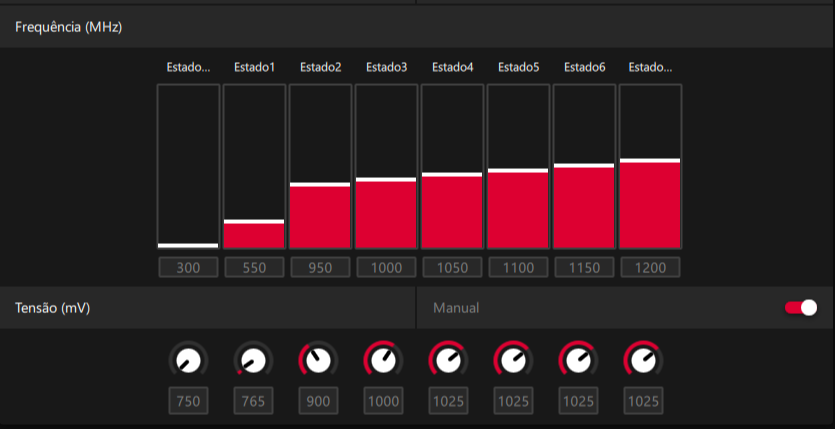Adjust the Estado5 frequency slider bar
The width and height of the screenshot is (835, 429).
[x=519, y=167]
